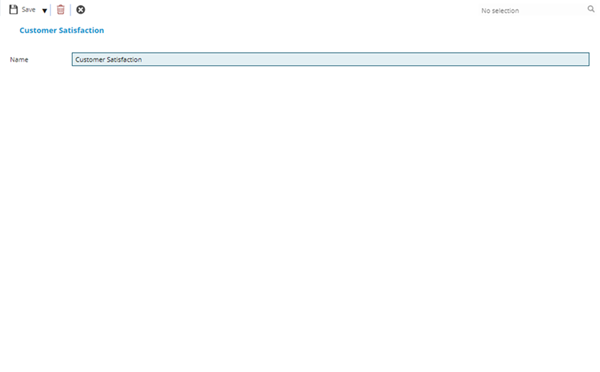The image size is (600, 372).
Task: Expand the black triangle beside Save
Action: 44,11
